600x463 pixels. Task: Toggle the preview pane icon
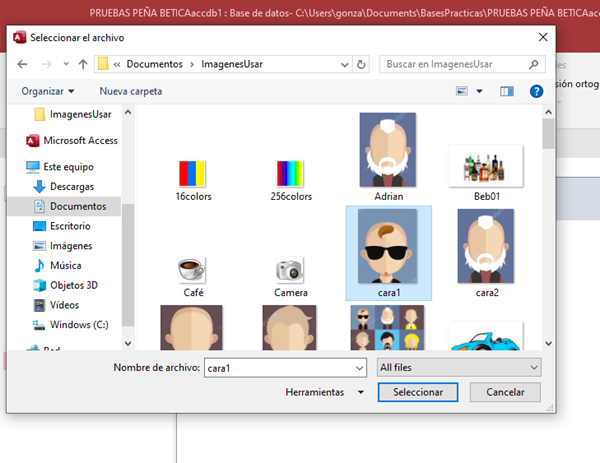click(x=508, y=91)
